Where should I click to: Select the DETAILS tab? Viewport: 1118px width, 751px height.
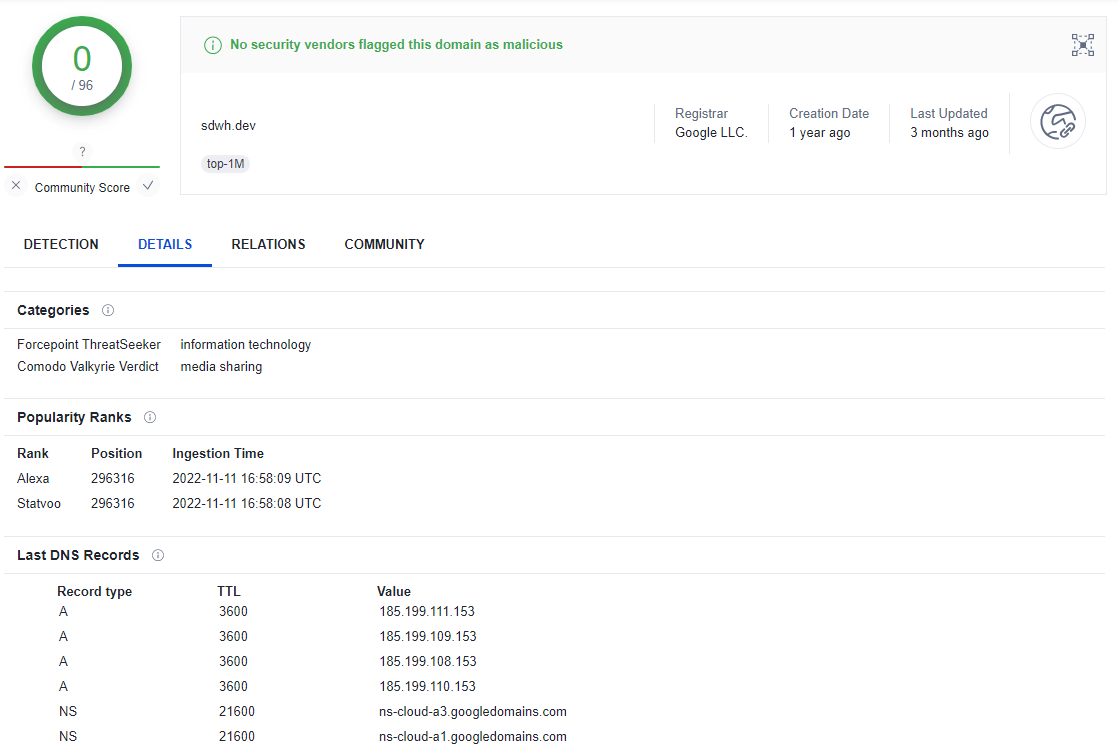pos(165,244)
